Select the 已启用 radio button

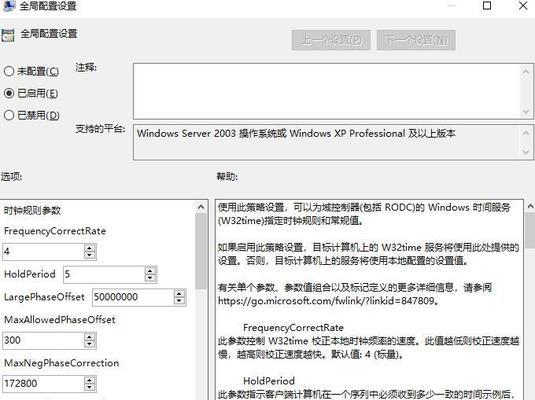(9, 93)
